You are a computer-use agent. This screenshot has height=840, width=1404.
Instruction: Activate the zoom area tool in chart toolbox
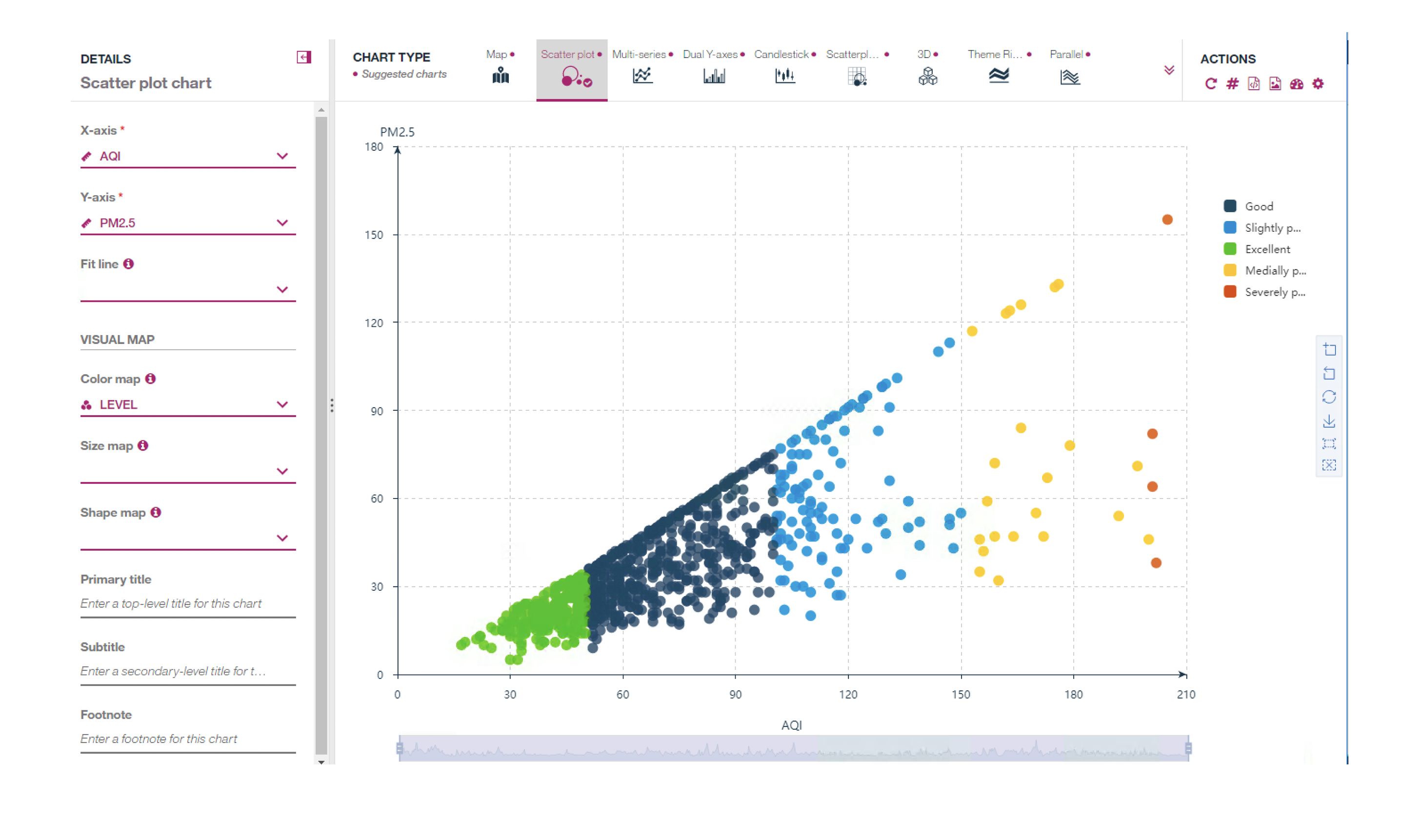click(x=1329, y=349)
